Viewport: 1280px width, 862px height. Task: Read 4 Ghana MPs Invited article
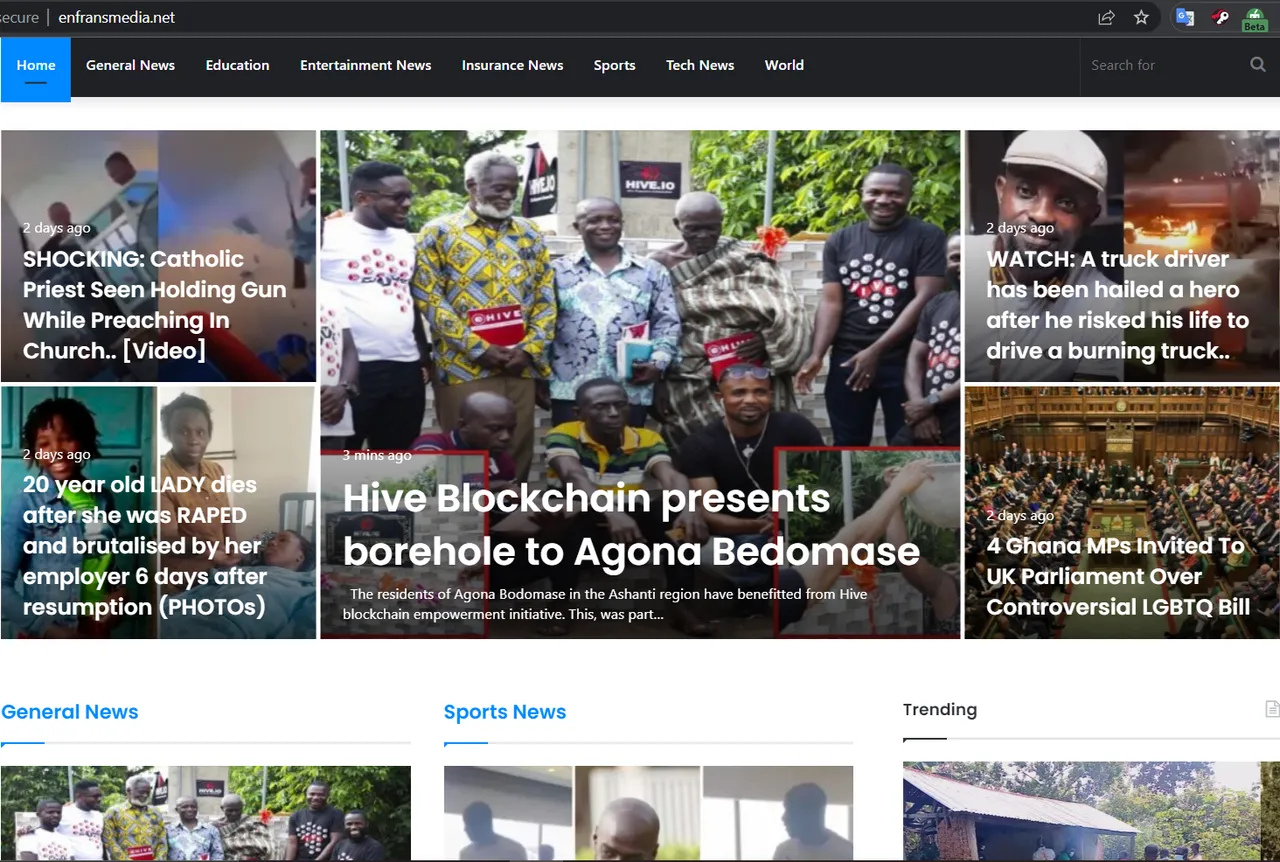pyautogui.click(x=1118, y=576)
